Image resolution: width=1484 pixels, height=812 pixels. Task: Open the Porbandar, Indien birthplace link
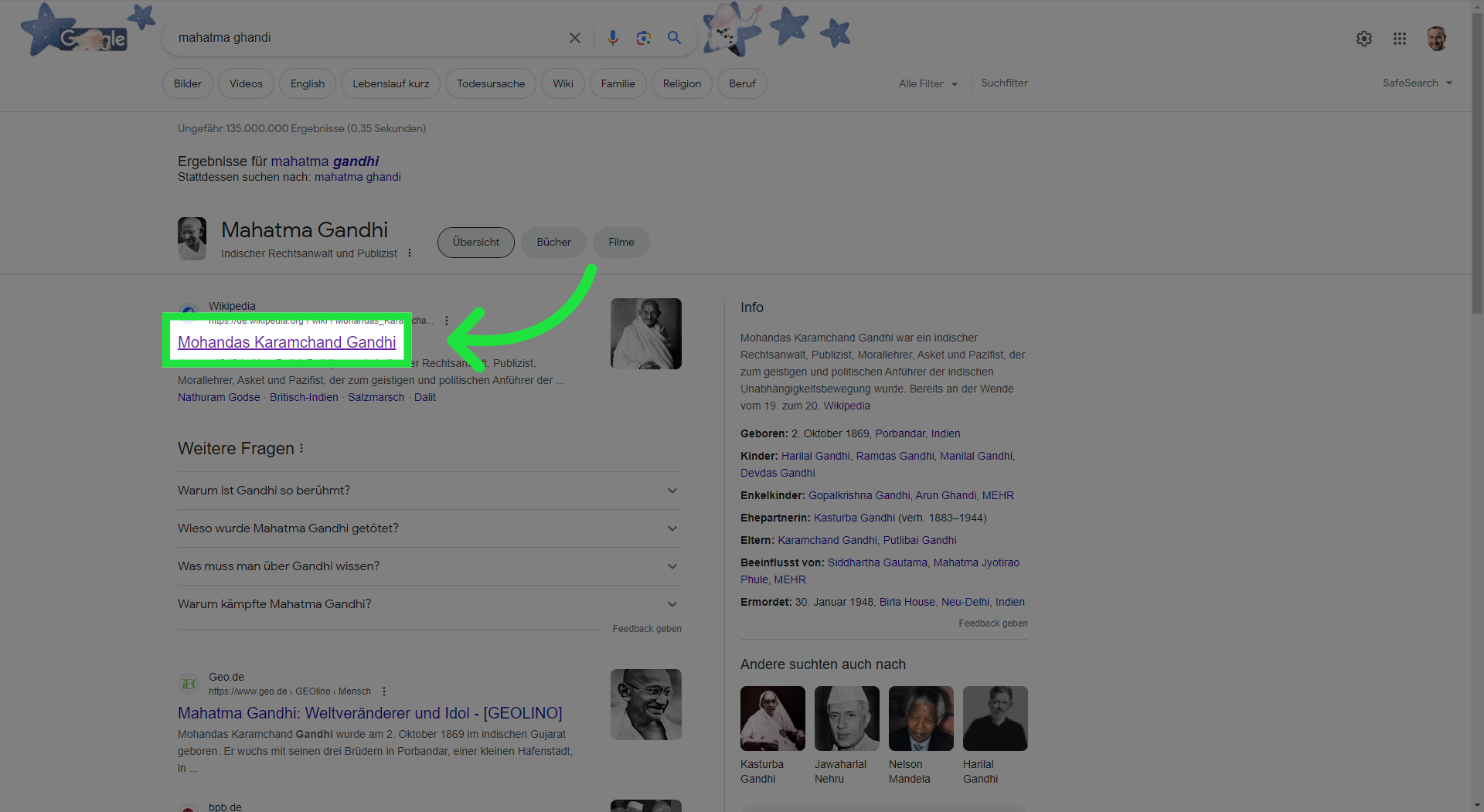[917, 433]
